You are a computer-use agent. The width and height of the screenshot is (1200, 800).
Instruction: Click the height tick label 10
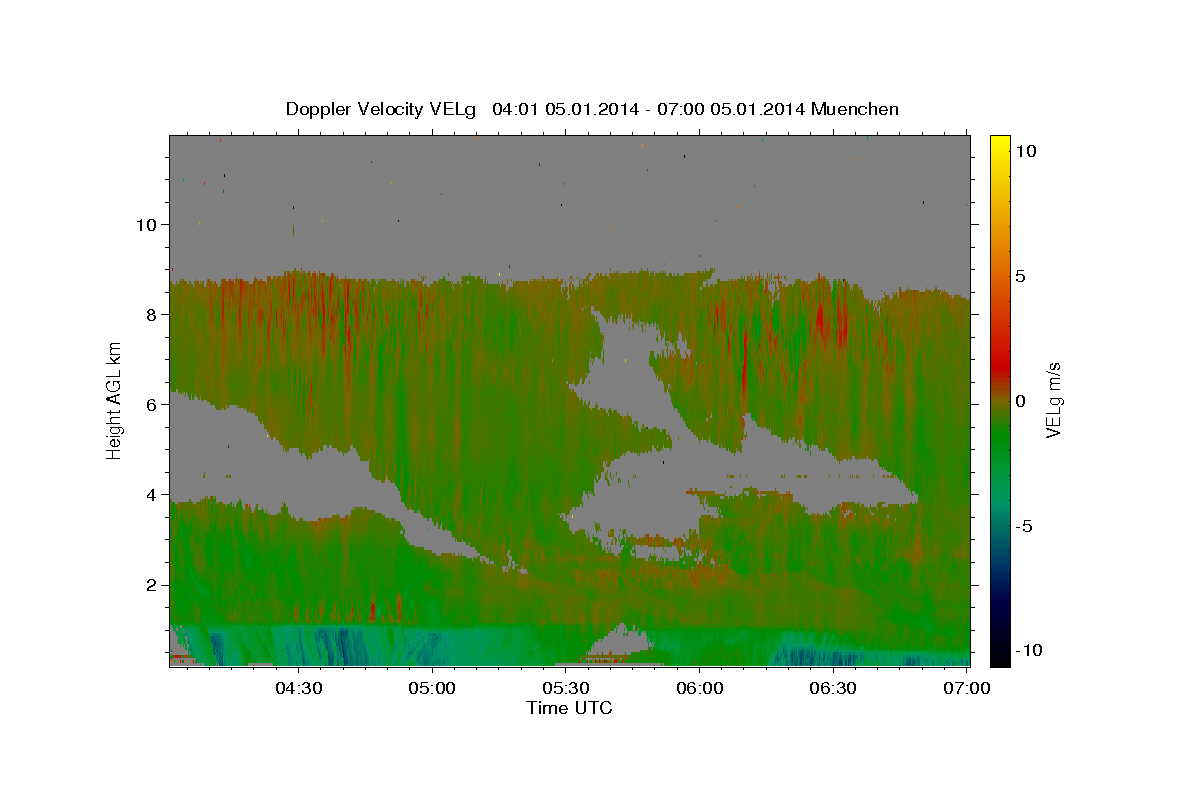click(146, 224)
